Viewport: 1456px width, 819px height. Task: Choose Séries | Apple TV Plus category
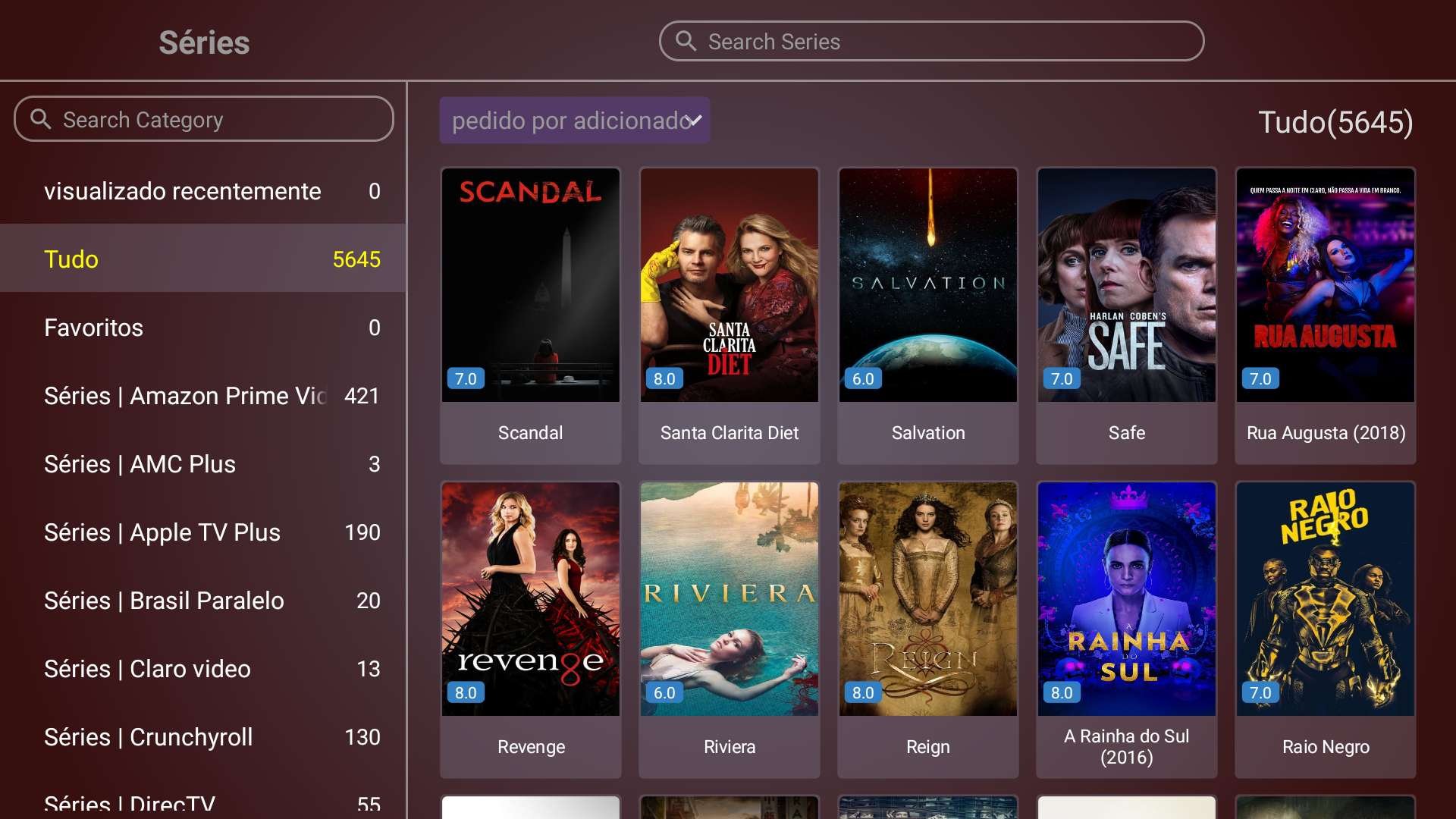coord(203,532)
